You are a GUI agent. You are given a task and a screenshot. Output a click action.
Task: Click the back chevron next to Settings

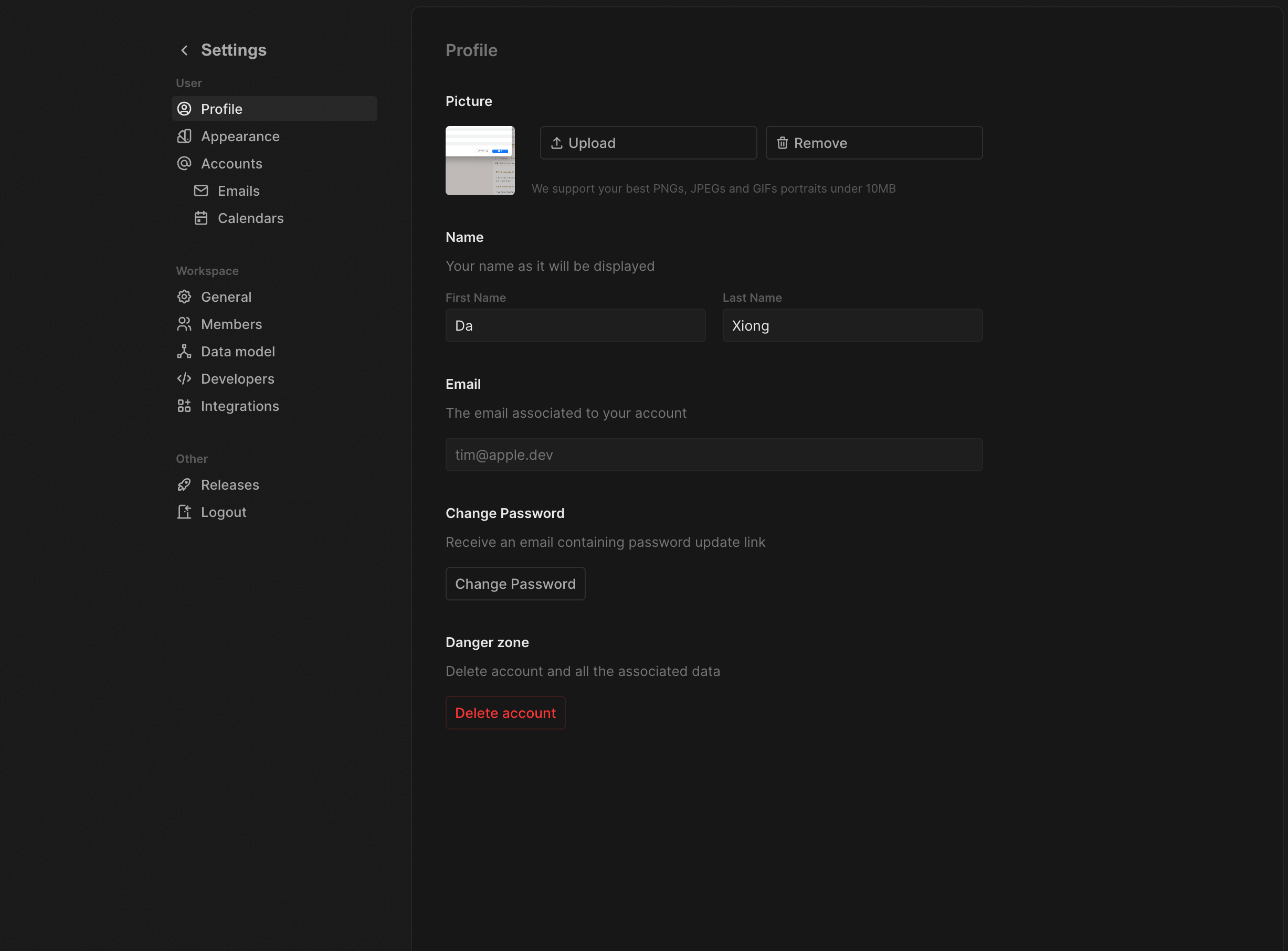[184, 51]
